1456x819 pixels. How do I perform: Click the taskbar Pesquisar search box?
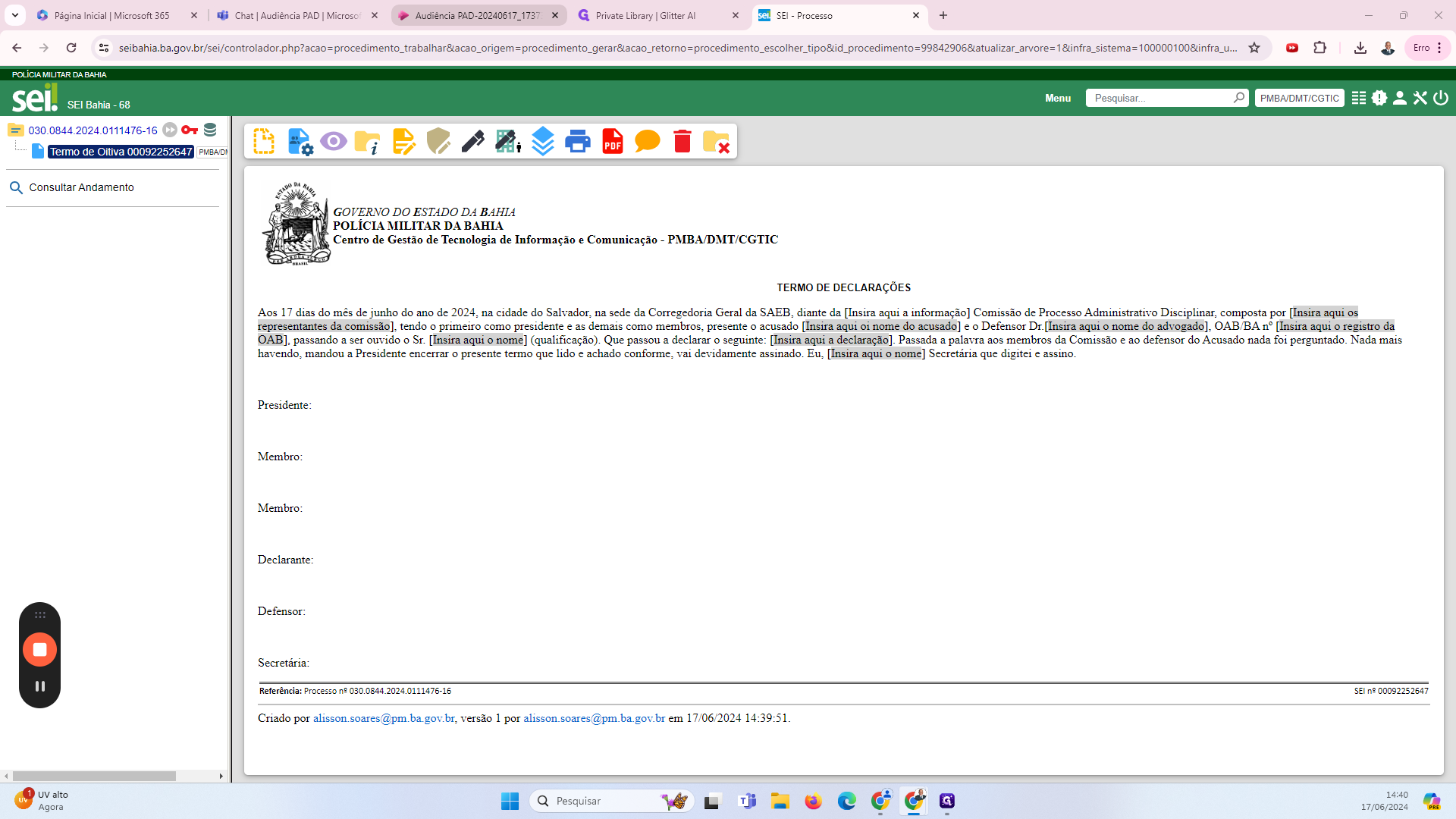coord(613,801)
